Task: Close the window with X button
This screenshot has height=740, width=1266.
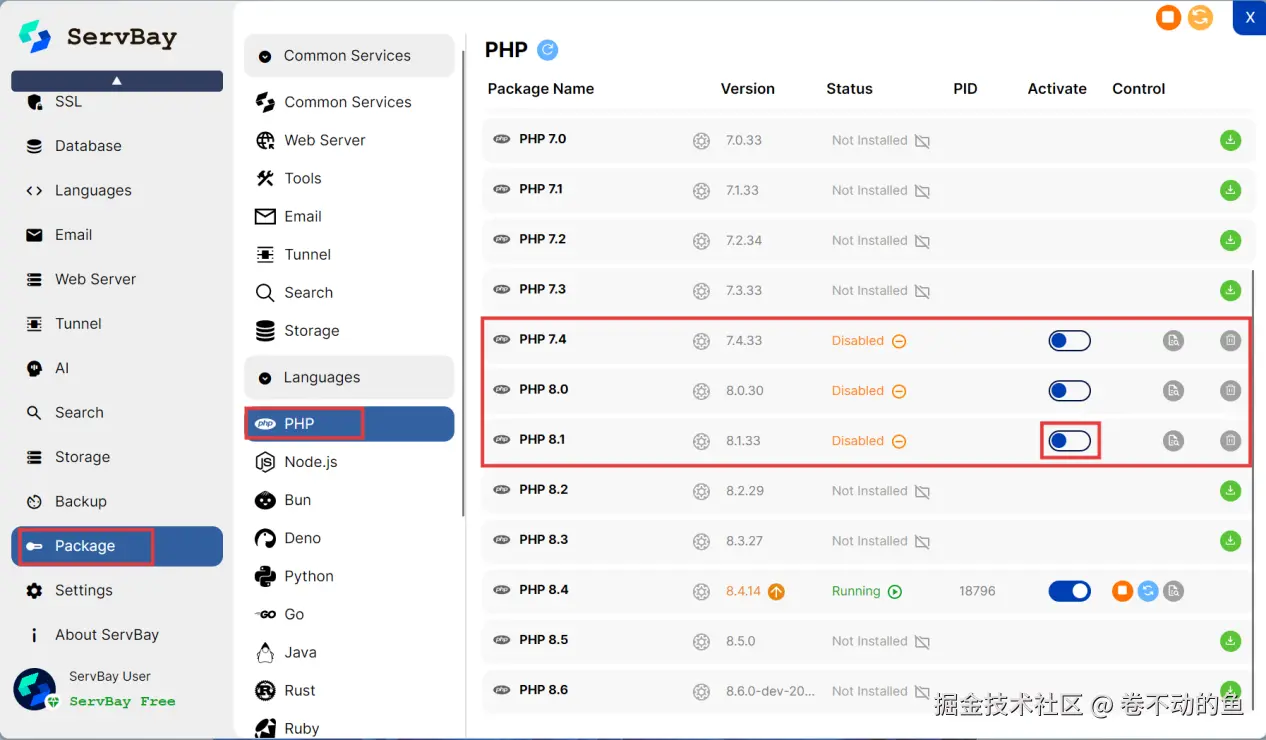Action: coord(1250,17)
